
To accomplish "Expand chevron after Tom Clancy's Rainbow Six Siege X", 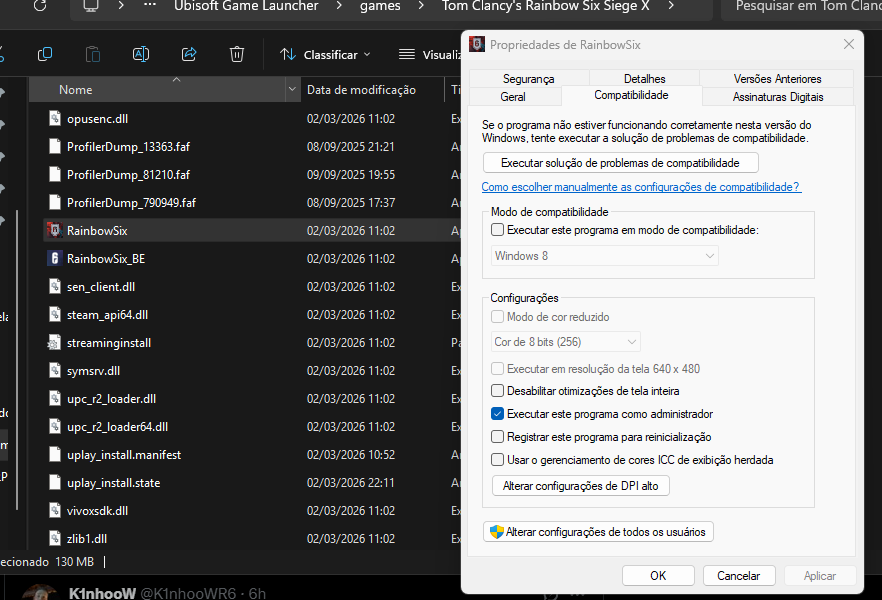I will pyautogui.click(x=670, y=6).
